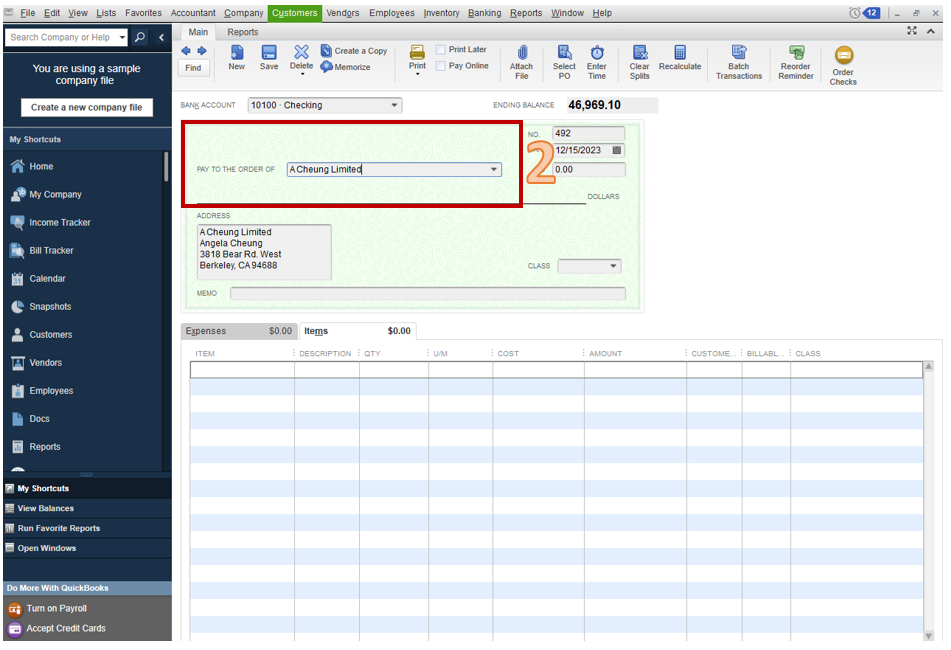Save the check with Save icon
This screenshot has width=951, height=650.
[x=269, y=53]
